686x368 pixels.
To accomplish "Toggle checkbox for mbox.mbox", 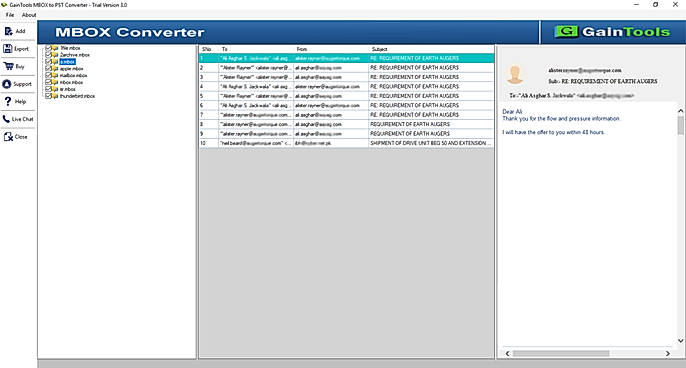I will pos(49,82).
